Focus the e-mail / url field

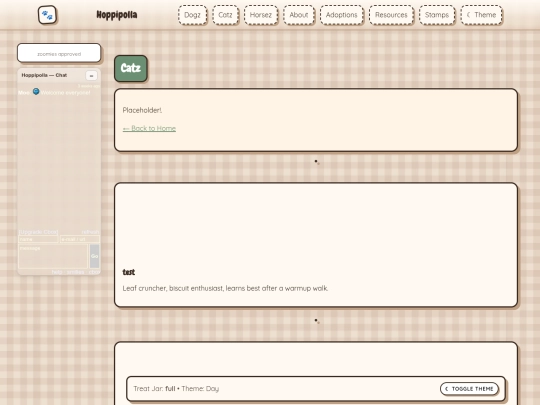(80, 239)
